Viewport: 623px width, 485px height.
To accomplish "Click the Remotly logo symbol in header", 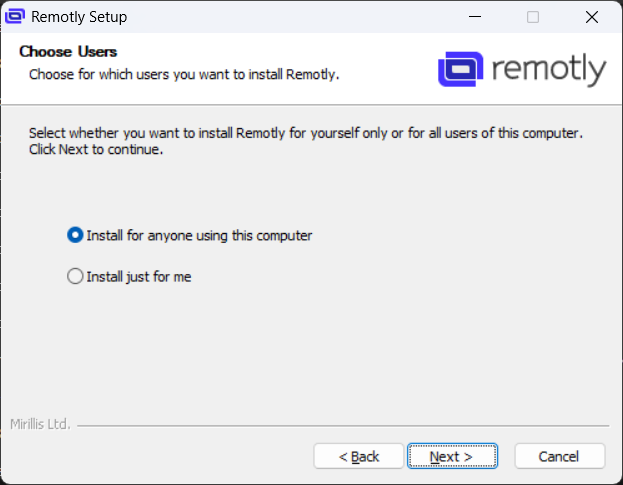I will [460, 70].
